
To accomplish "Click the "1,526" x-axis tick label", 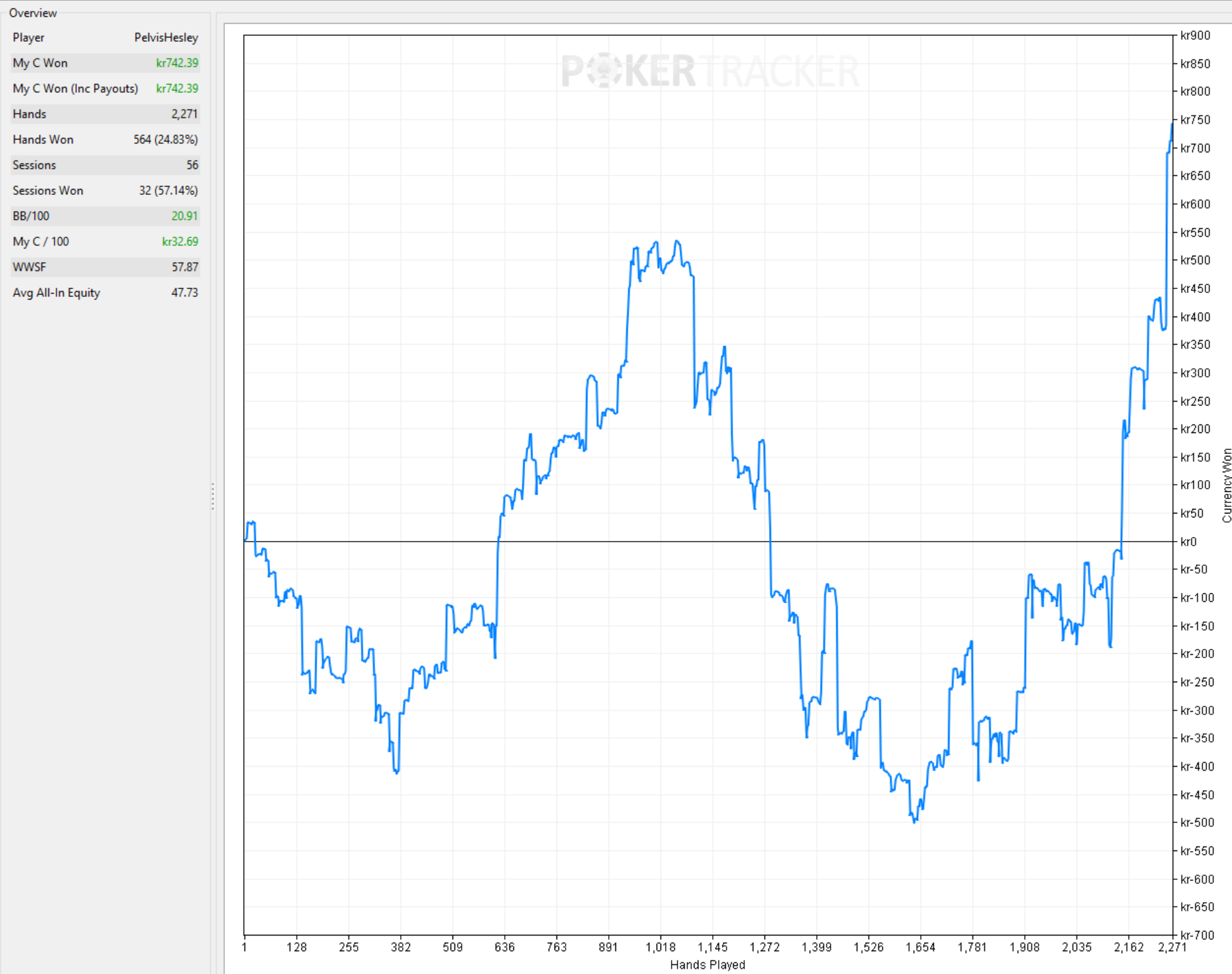I will pos(868,947).
